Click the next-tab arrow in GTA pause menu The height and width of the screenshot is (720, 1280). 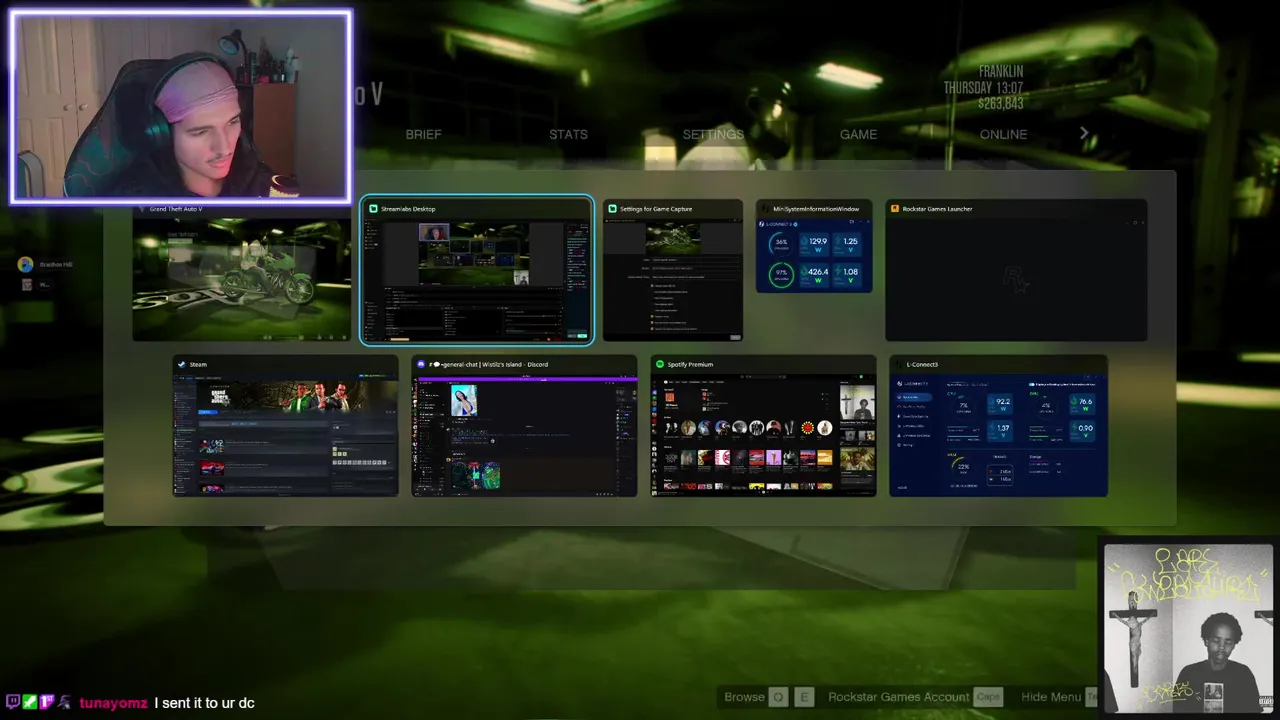click(1084, 133)
